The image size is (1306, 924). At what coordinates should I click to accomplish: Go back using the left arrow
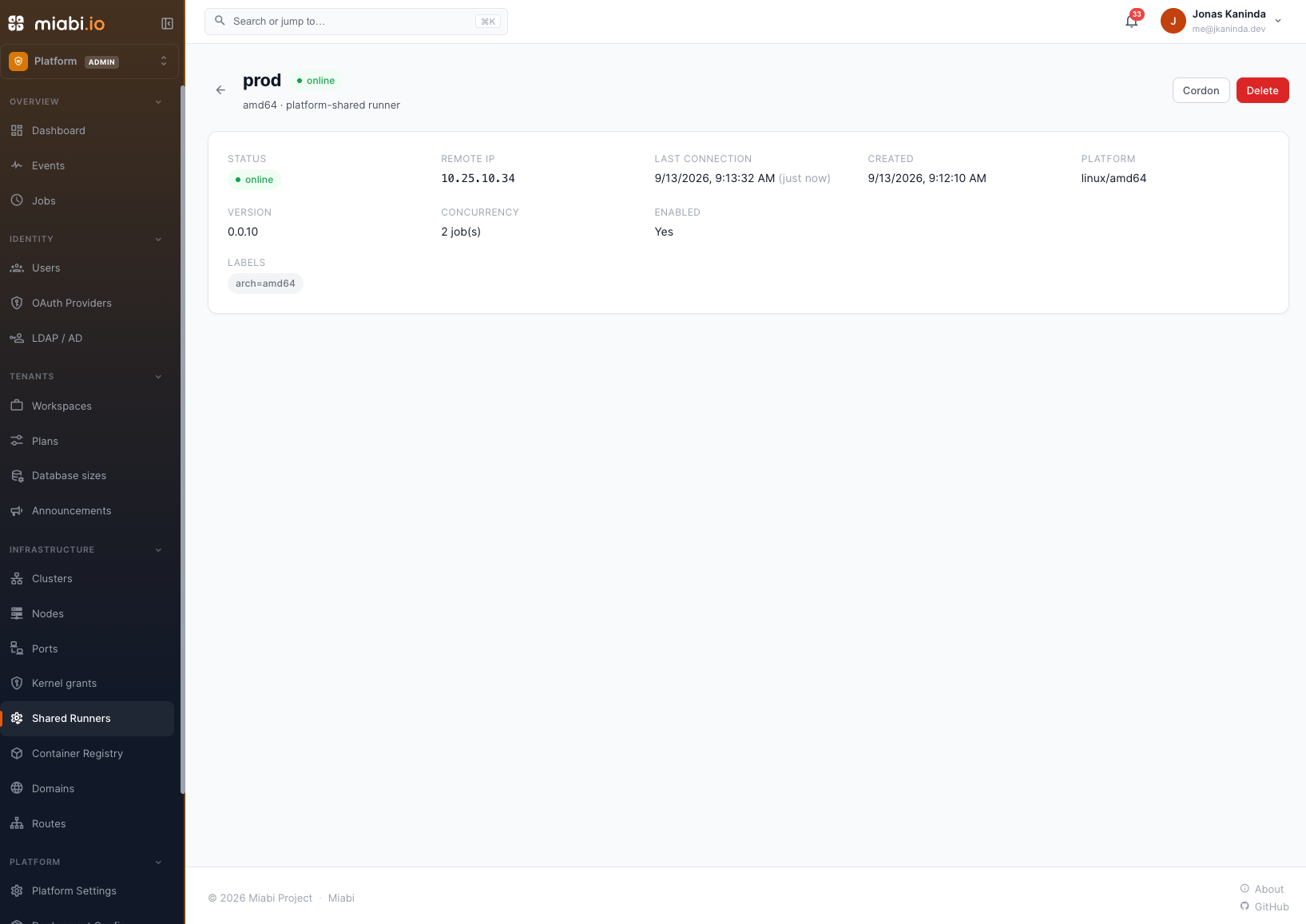tap(220, 90)
